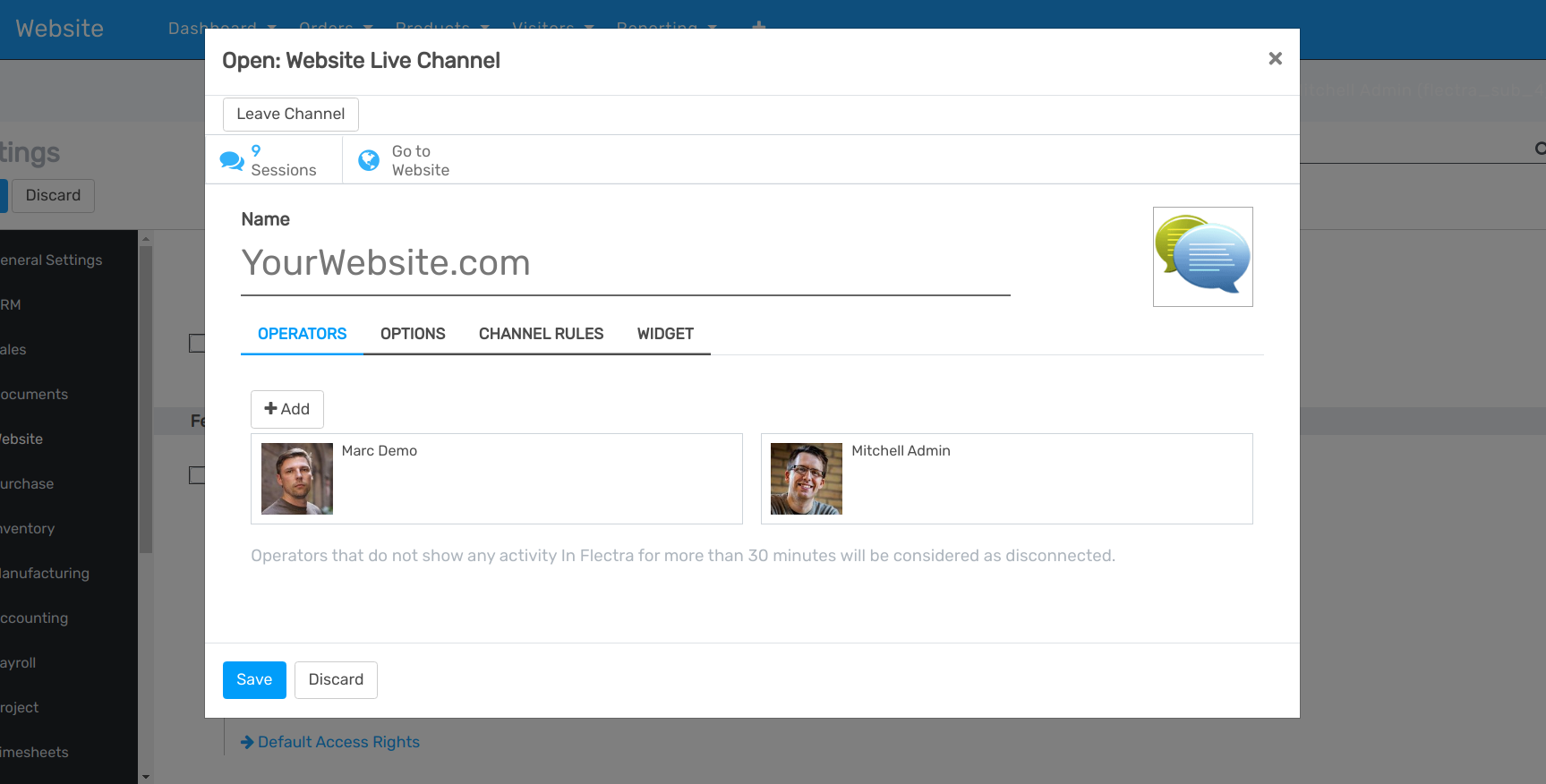1546x784 pixels.
Task: Click Discard on the settings page behind
Action: click(x=53, y=196)
